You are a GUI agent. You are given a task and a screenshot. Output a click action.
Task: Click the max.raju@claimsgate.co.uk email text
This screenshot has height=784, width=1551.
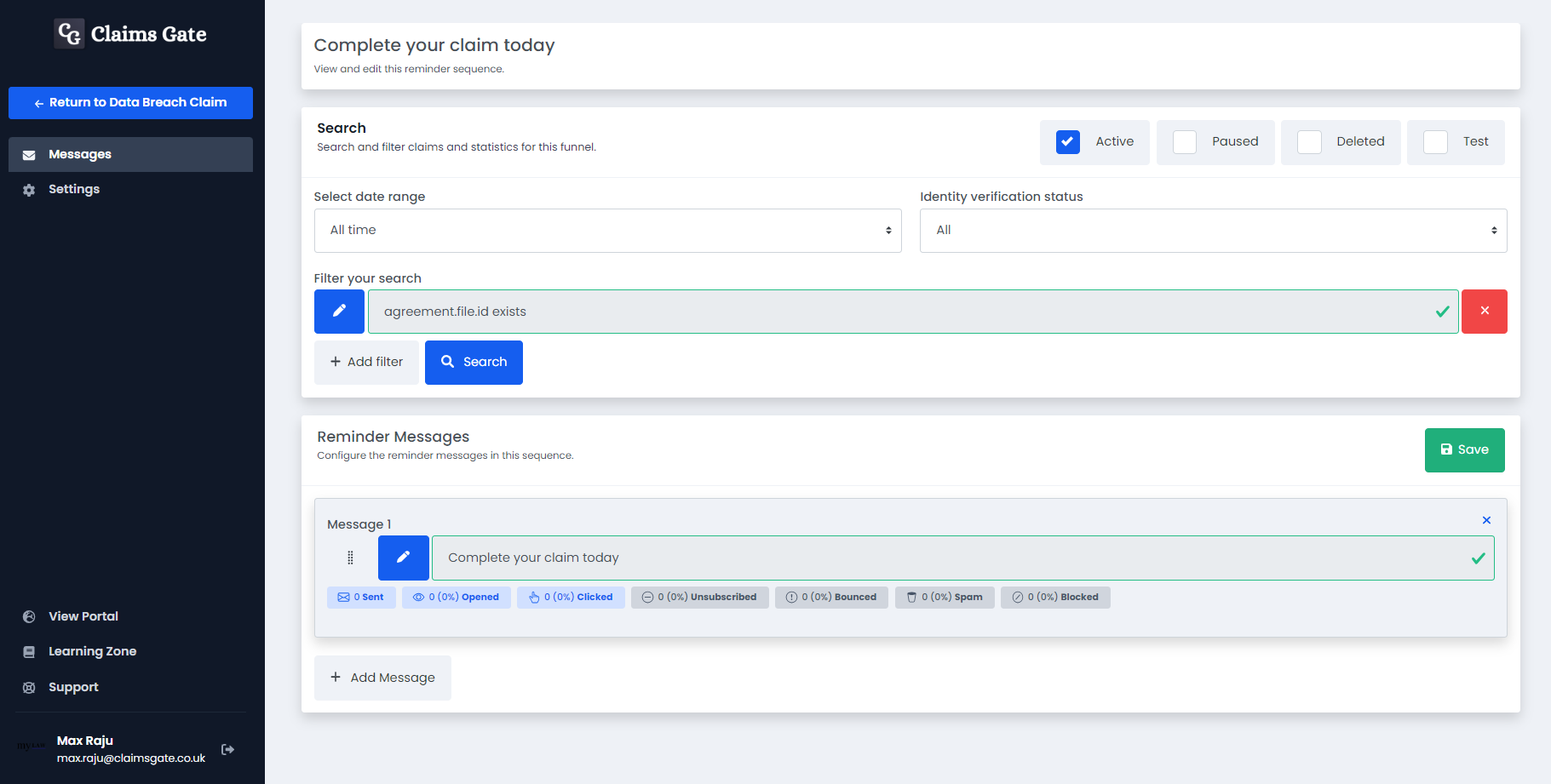131,758
